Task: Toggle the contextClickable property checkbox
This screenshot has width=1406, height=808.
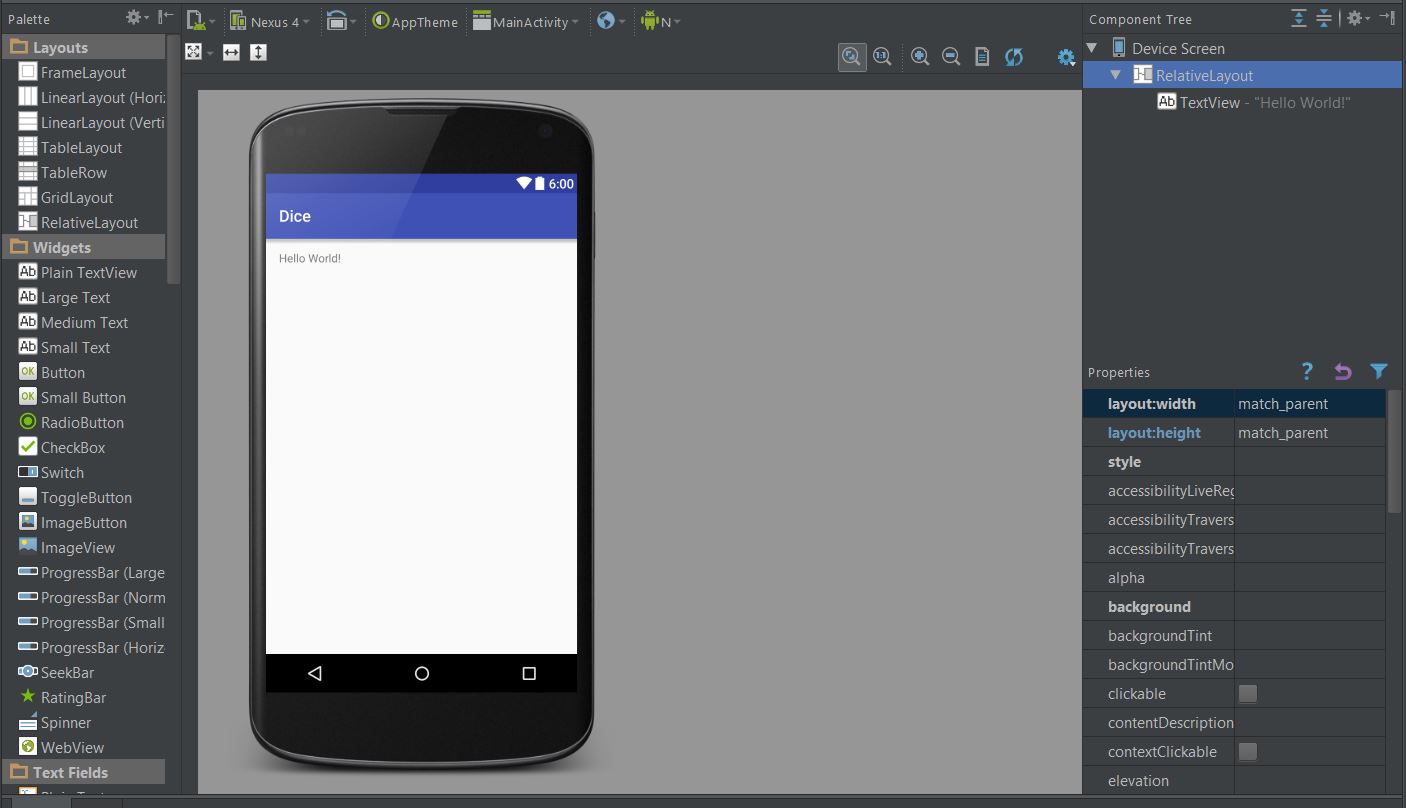Action: [1247, 751]
